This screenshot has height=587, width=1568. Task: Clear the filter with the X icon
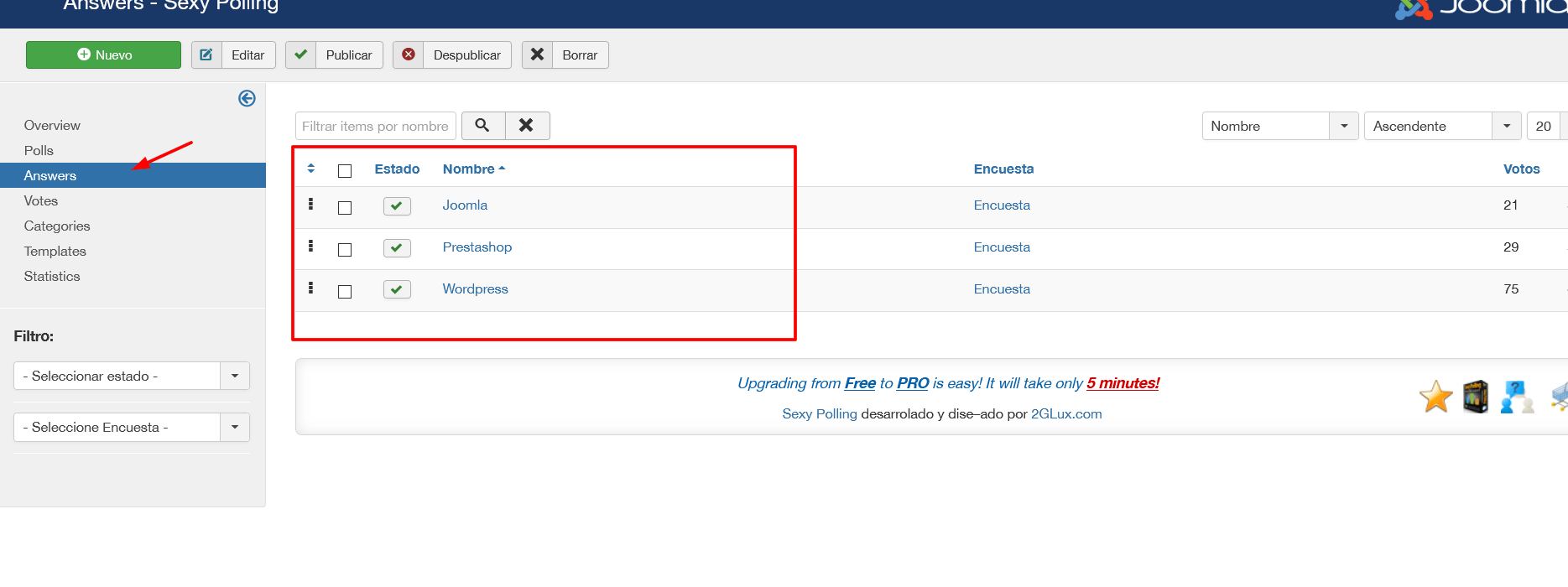point(527,126)
